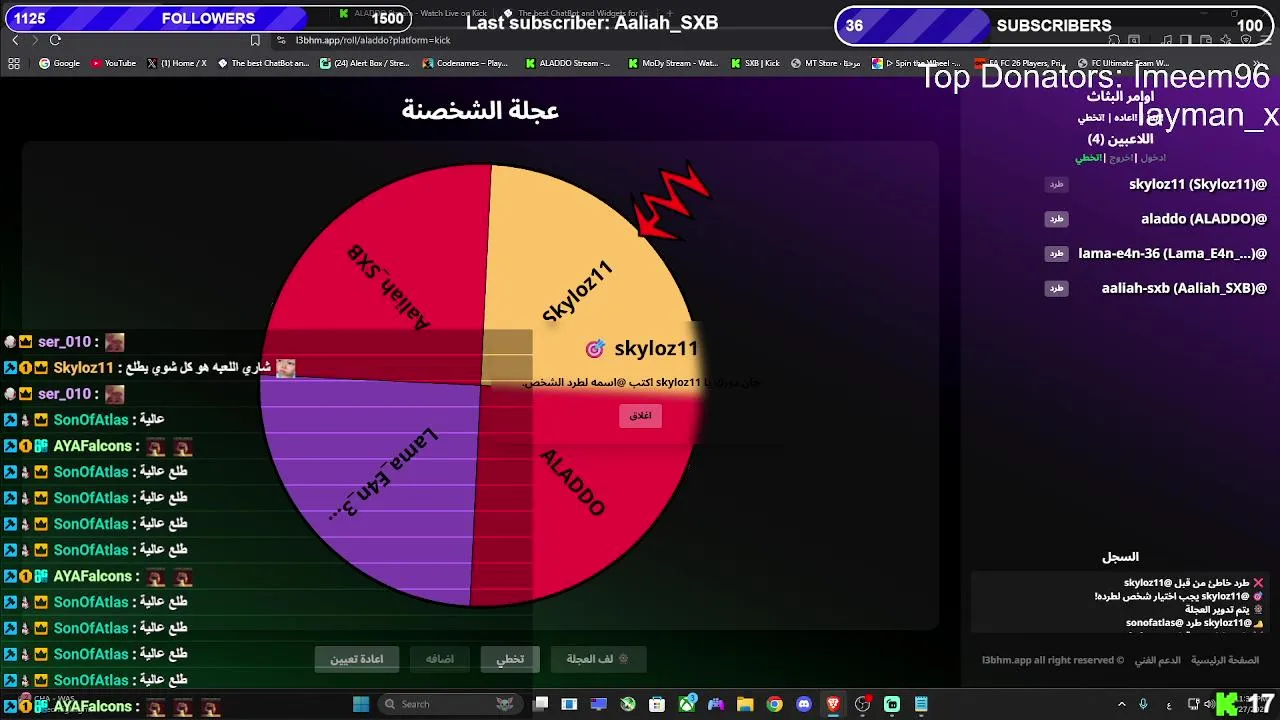Open Google Chrome from the taskbar
The width and height of the screenshot is (1280, 720).
pos(774,704)
